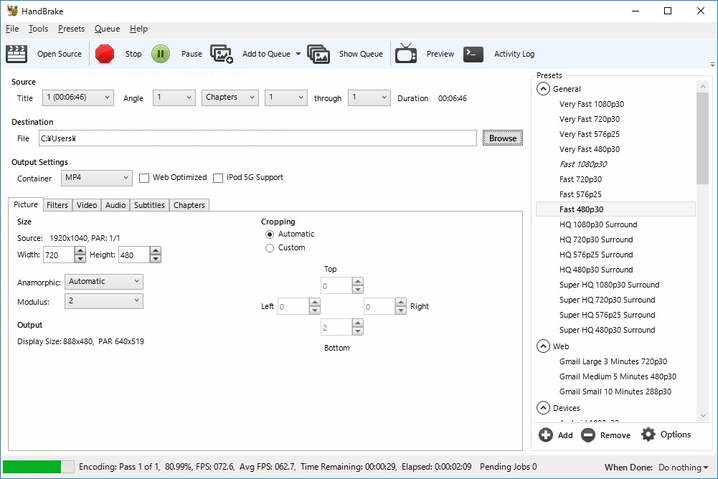Viewport: 718px width, 479px height.
Task: Decrease Height with the down stepper
Action: click(156, 259)
